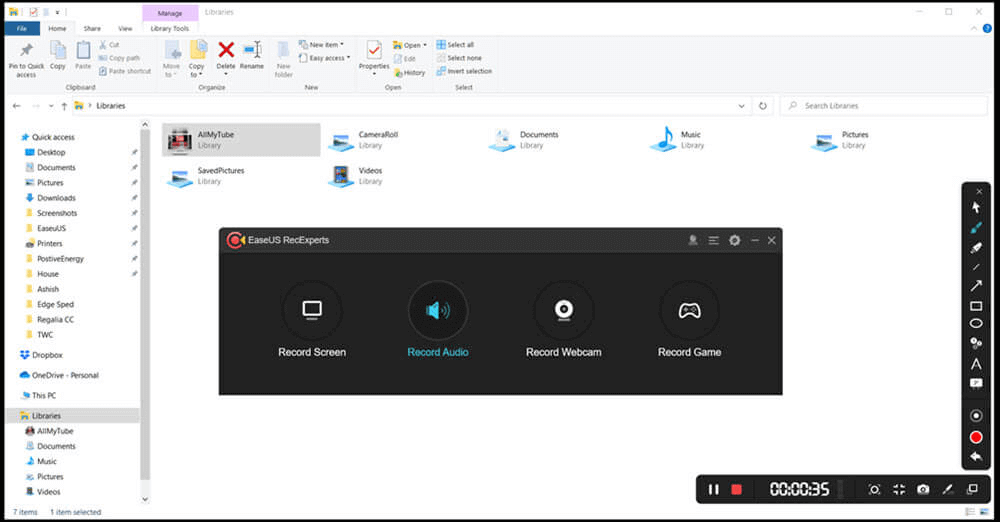Viewport: 1000px width, 522px height.
Task: Expand the Move to dropdown
Action: coord(171,59)
